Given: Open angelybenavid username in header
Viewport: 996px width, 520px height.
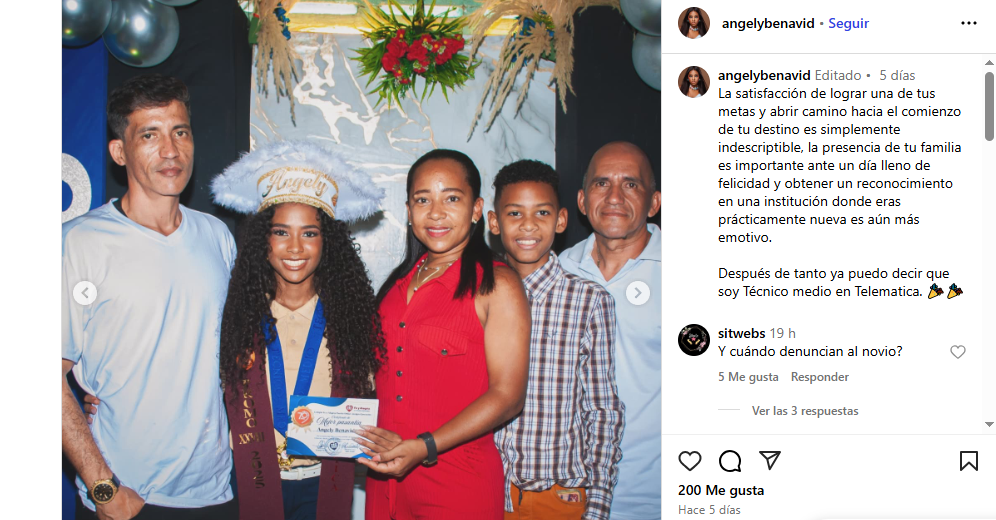Looking at the screenshot, I should point(768,23).
